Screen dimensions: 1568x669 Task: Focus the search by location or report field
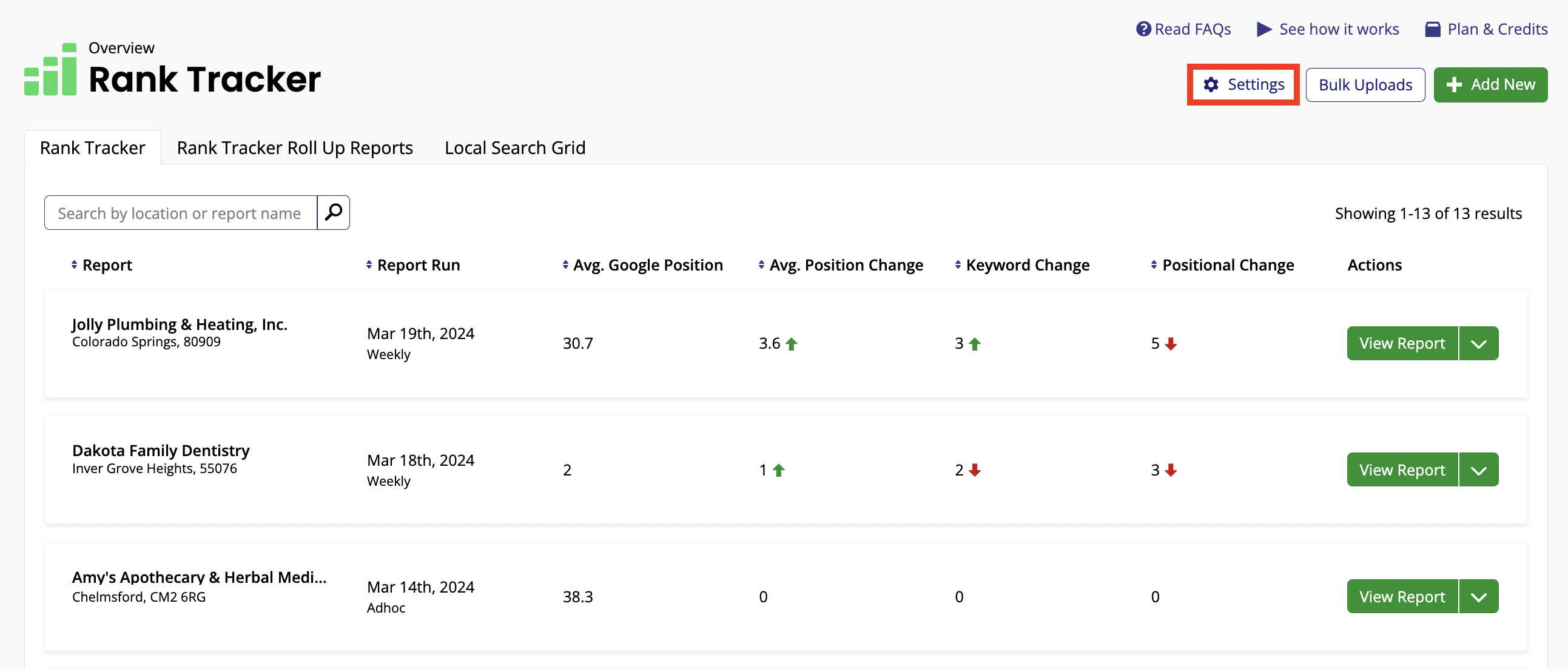181,212
